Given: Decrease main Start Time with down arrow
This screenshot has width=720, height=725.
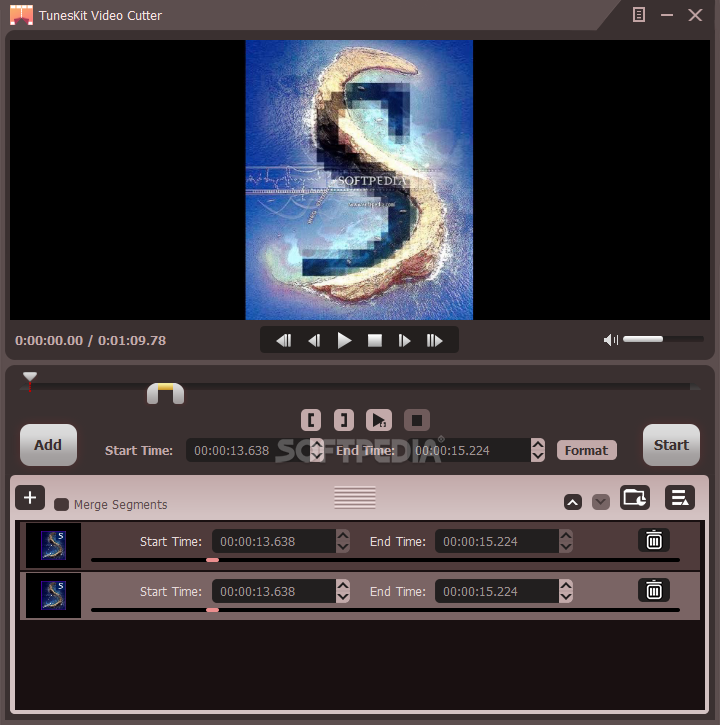Looking at the screenshot, I should coord(317,456).
